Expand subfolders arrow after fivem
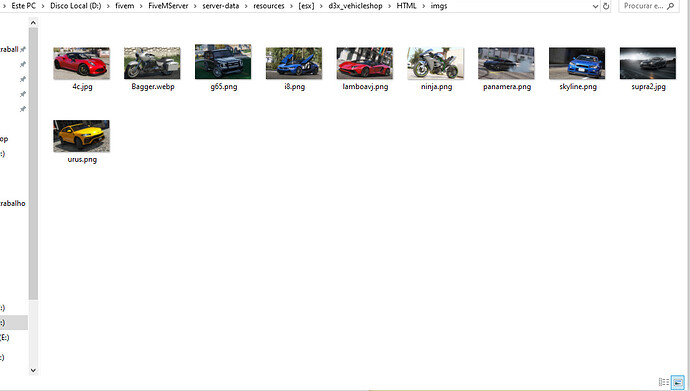690x391 pixels. pos(141,6)
